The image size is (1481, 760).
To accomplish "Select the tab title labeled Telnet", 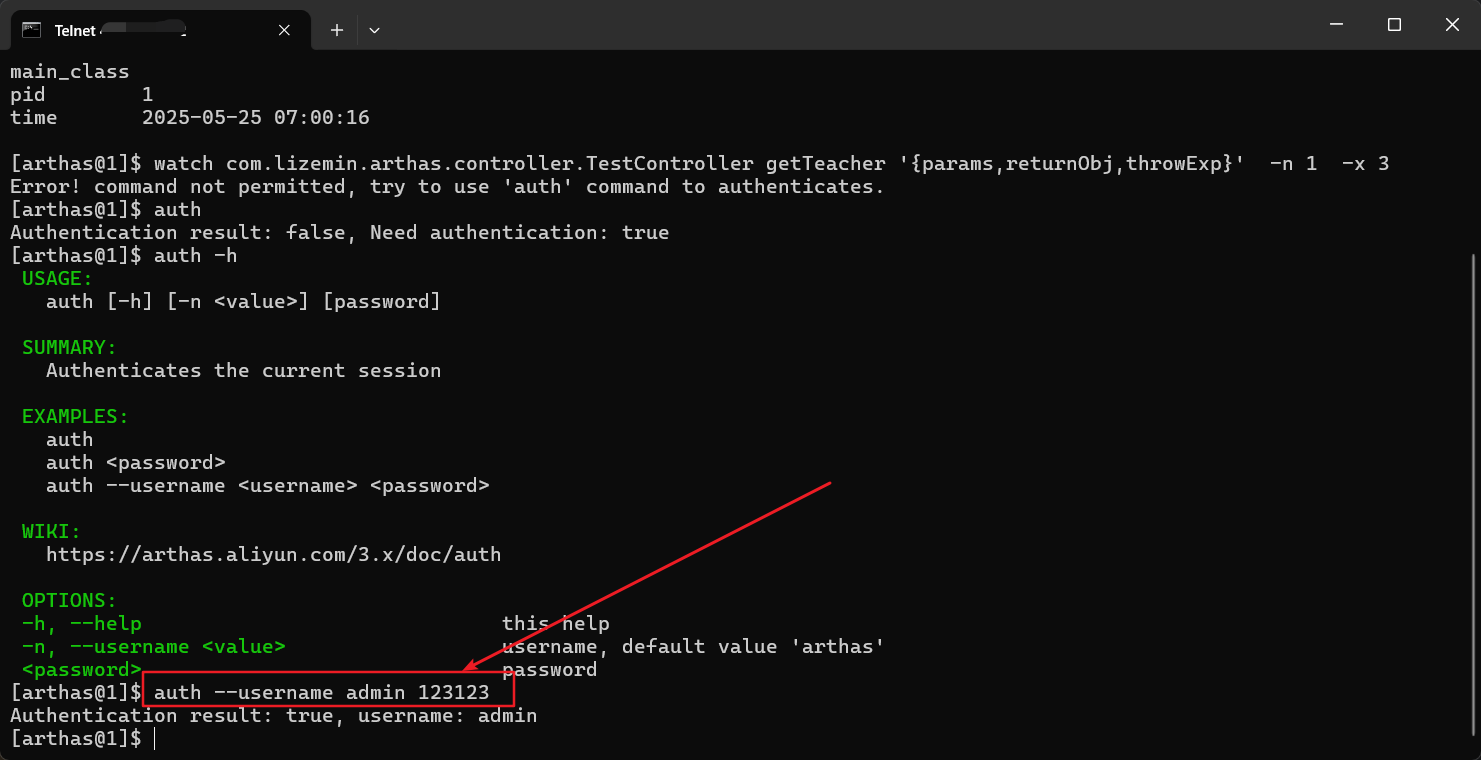I will pos(76,30).
